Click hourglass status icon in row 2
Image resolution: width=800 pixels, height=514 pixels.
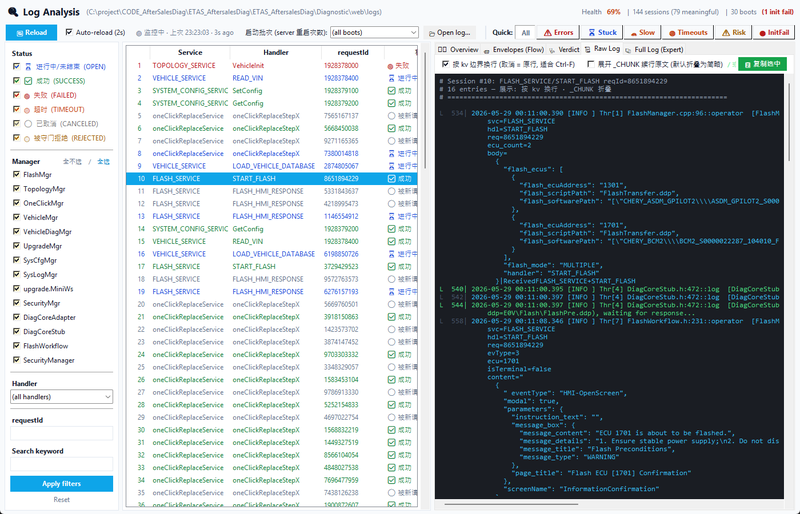click(391, 78)
